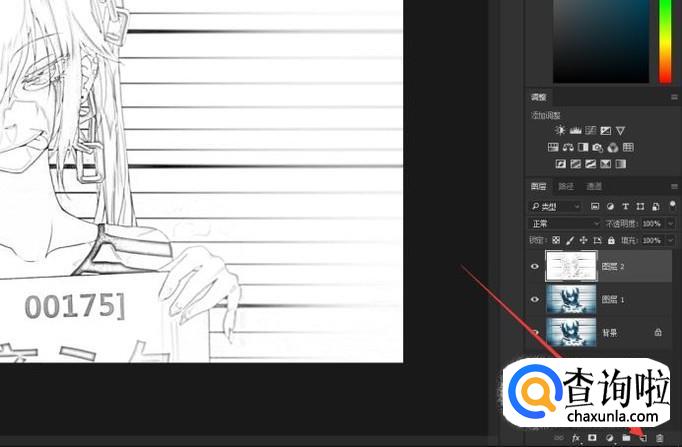Filter layers by smart objects
This screenshot has height=447, width=682.
click(656, 207)
